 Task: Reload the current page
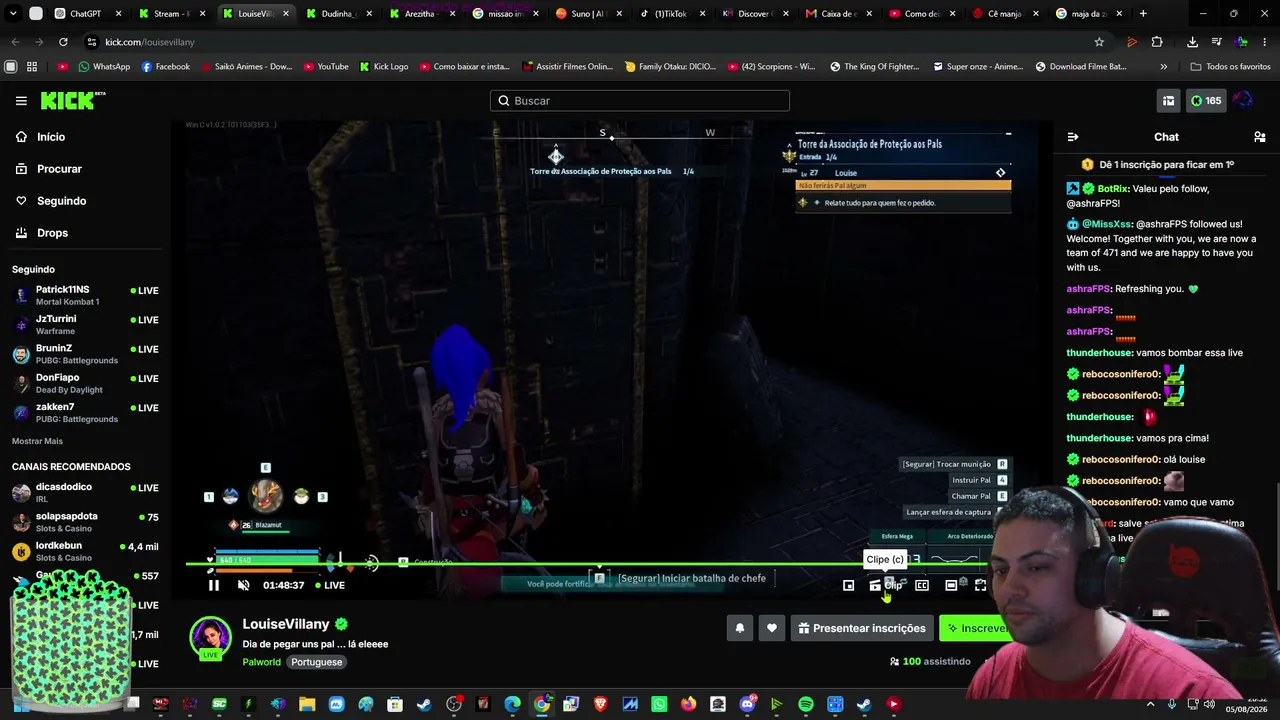(63, 42)
